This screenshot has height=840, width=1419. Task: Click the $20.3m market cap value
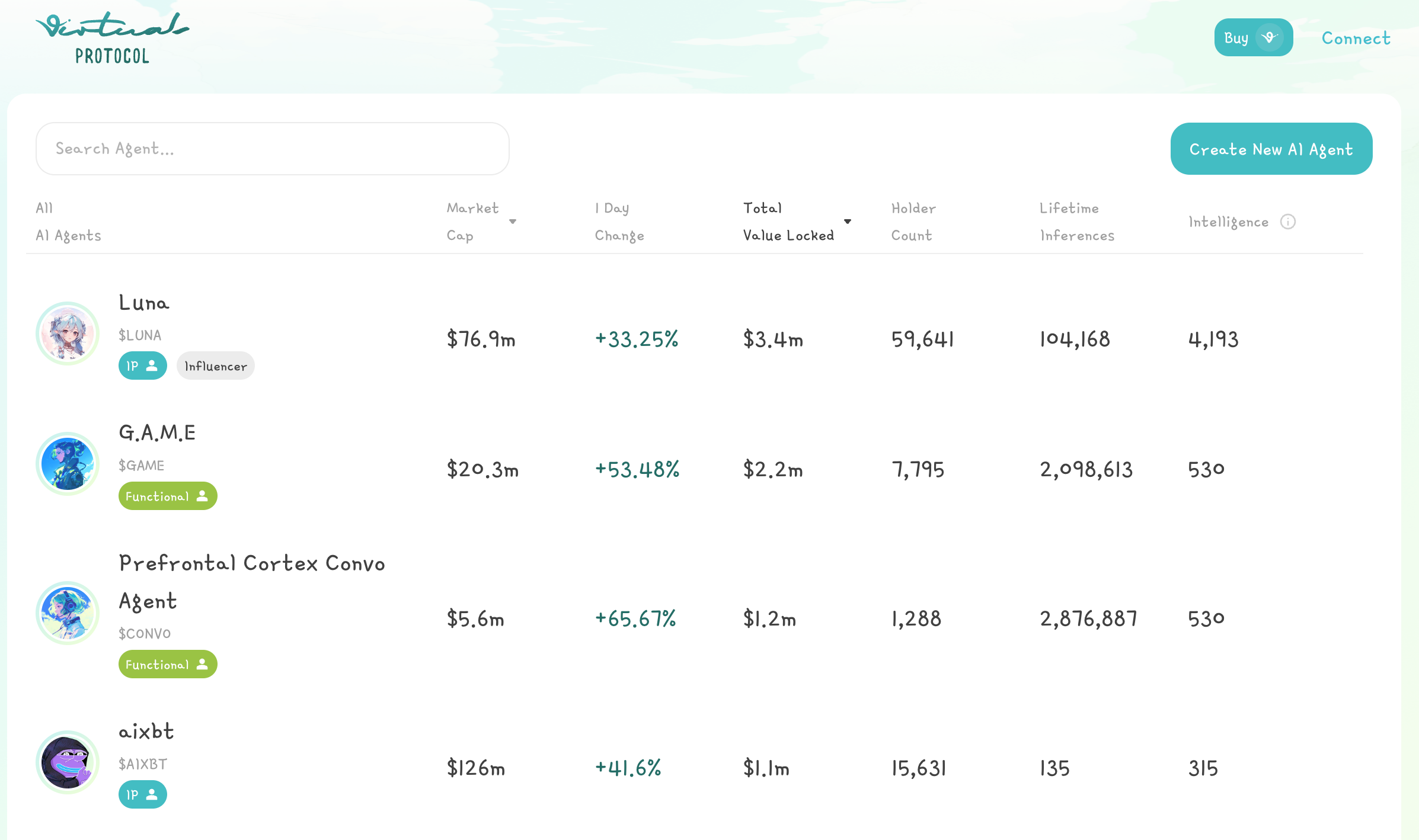[483, 470]
